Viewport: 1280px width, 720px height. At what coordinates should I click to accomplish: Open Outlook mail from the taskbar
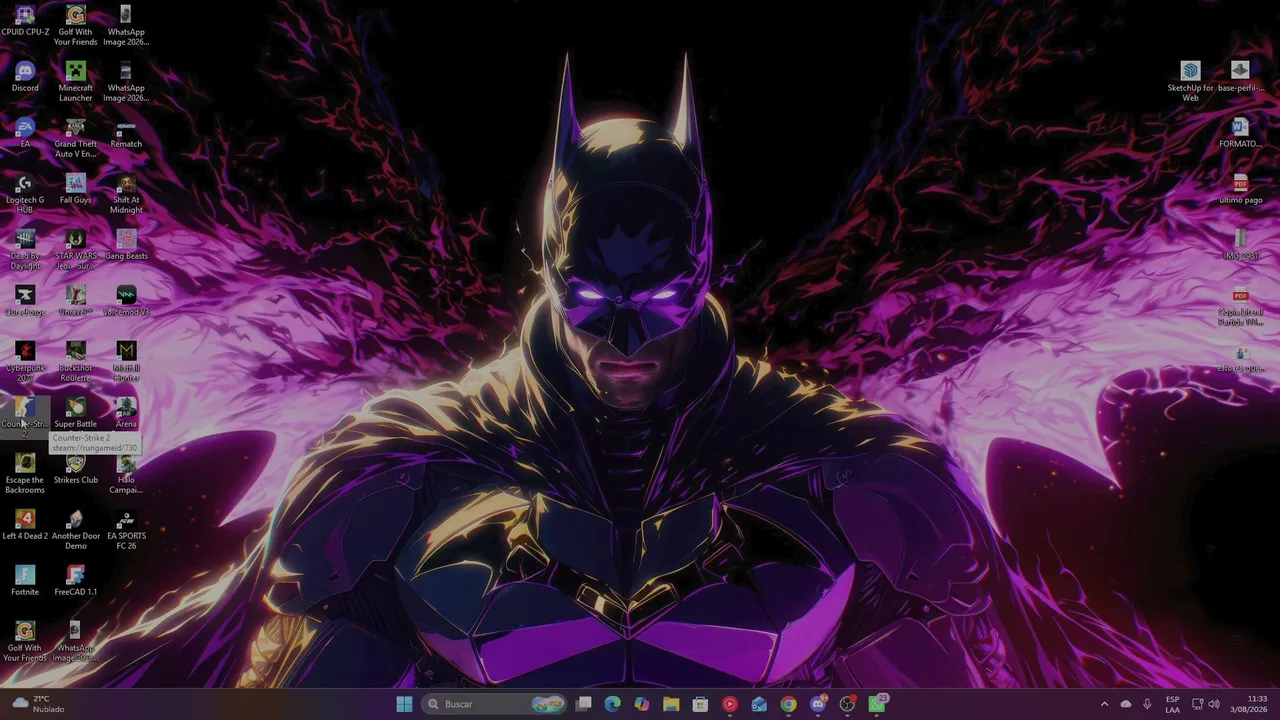(x=759, y=704)
